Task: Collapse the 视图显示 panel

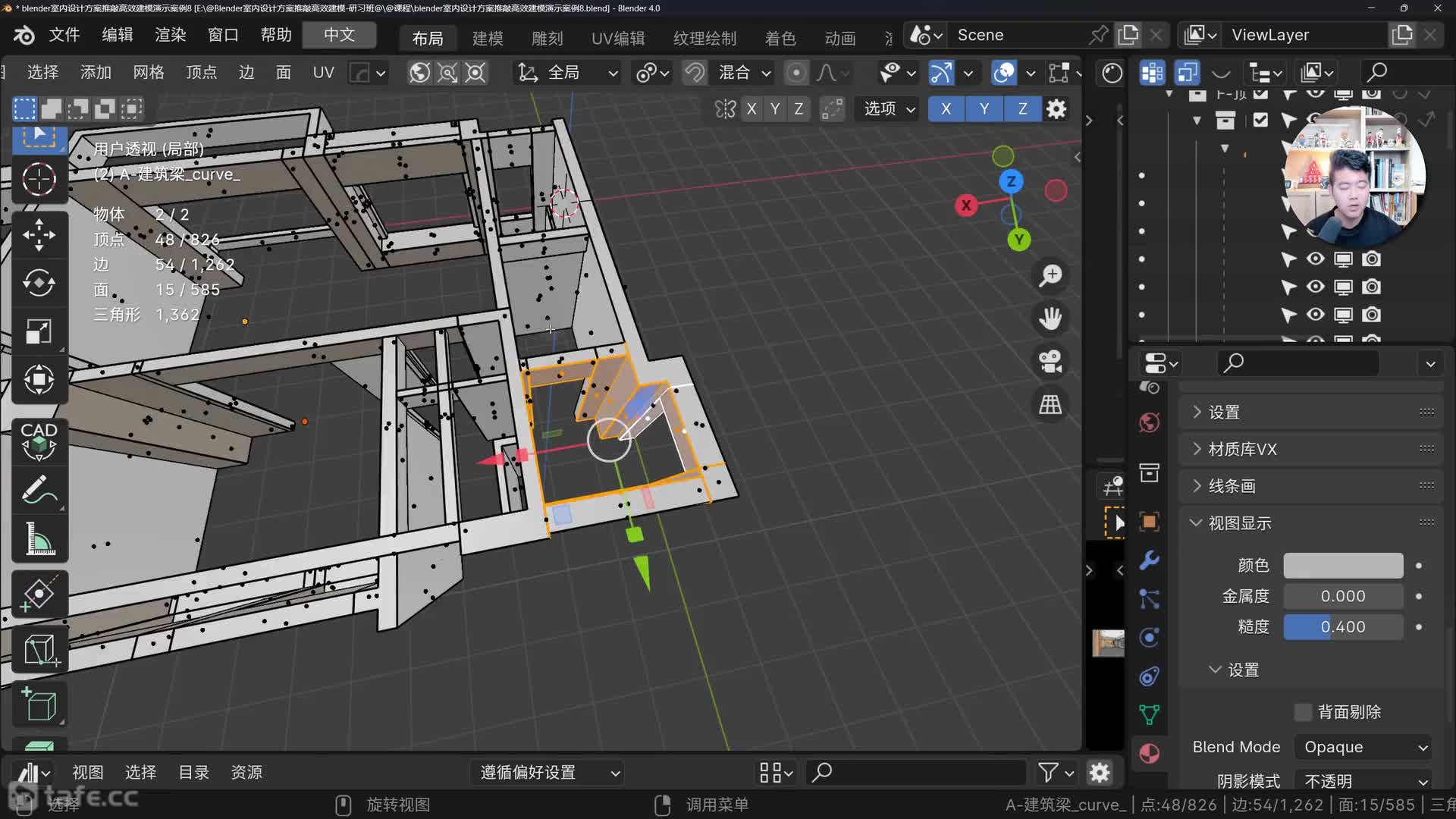Action: [x=1239, y=523]
